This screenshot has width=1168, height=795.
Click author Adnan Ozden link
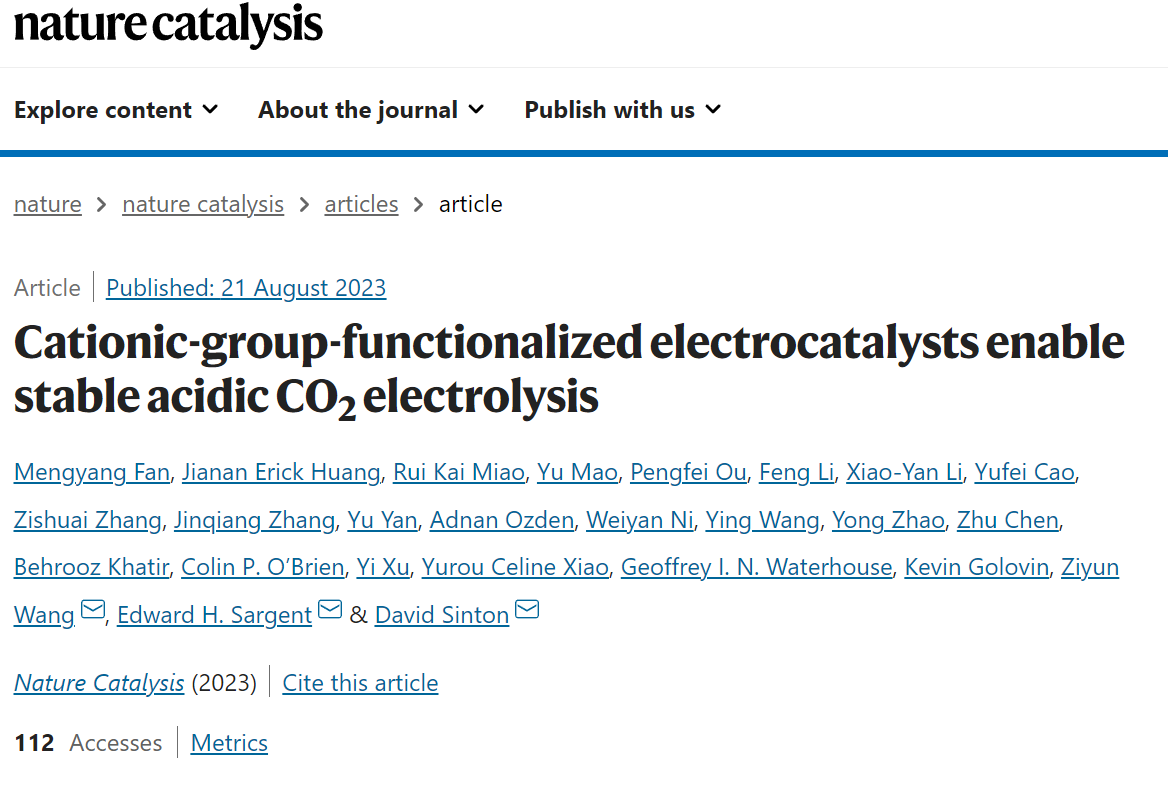click(501, 519)
